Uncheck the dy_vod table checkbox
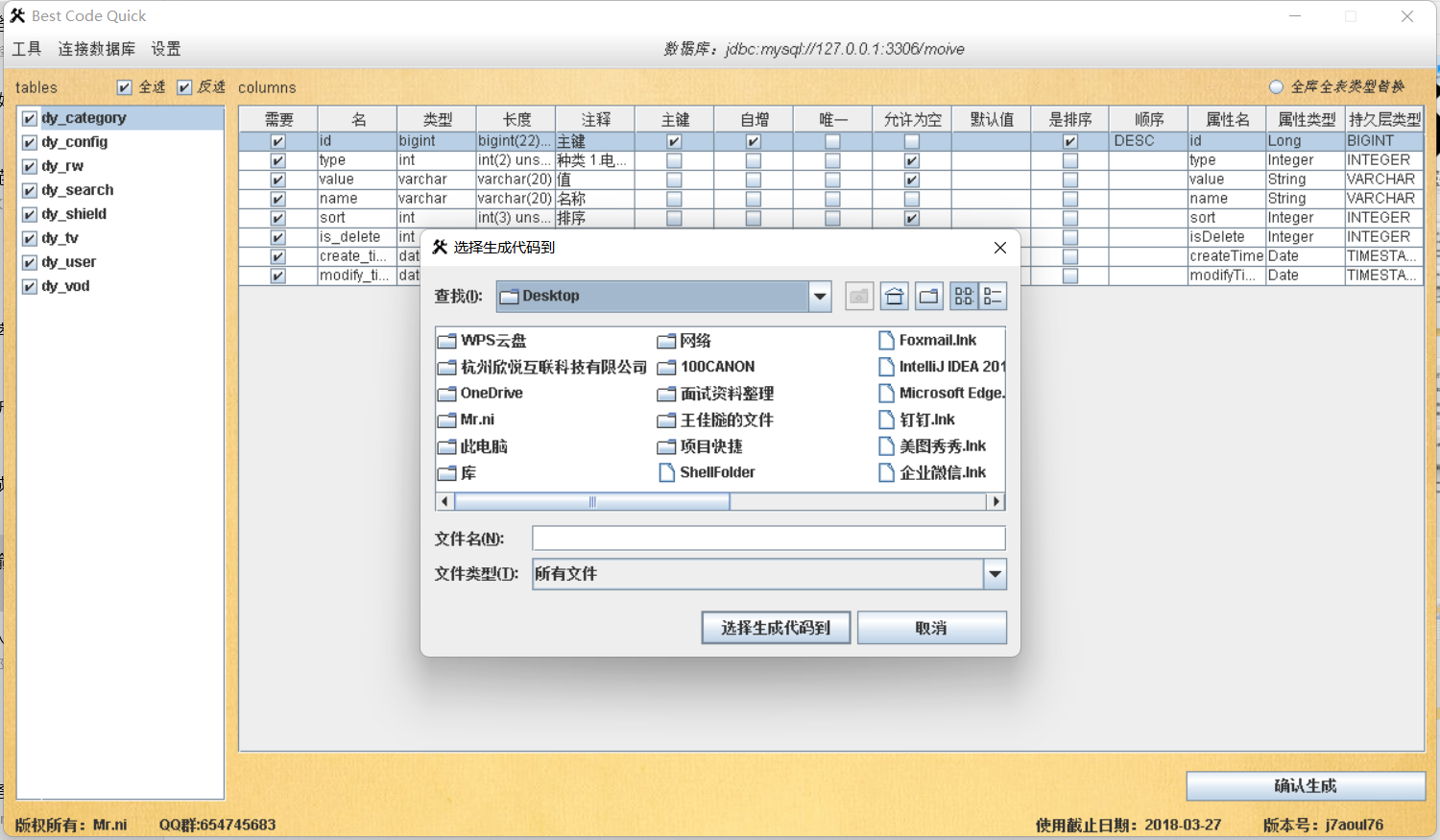 point(30,286)
